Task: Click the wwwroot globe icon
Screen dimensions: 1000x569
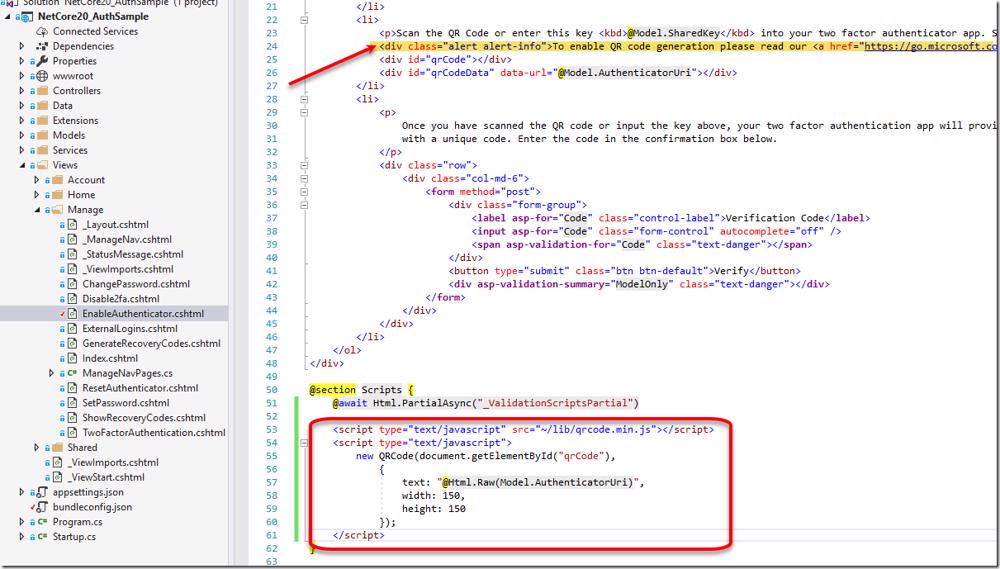Action: click(x=42, y=76)
